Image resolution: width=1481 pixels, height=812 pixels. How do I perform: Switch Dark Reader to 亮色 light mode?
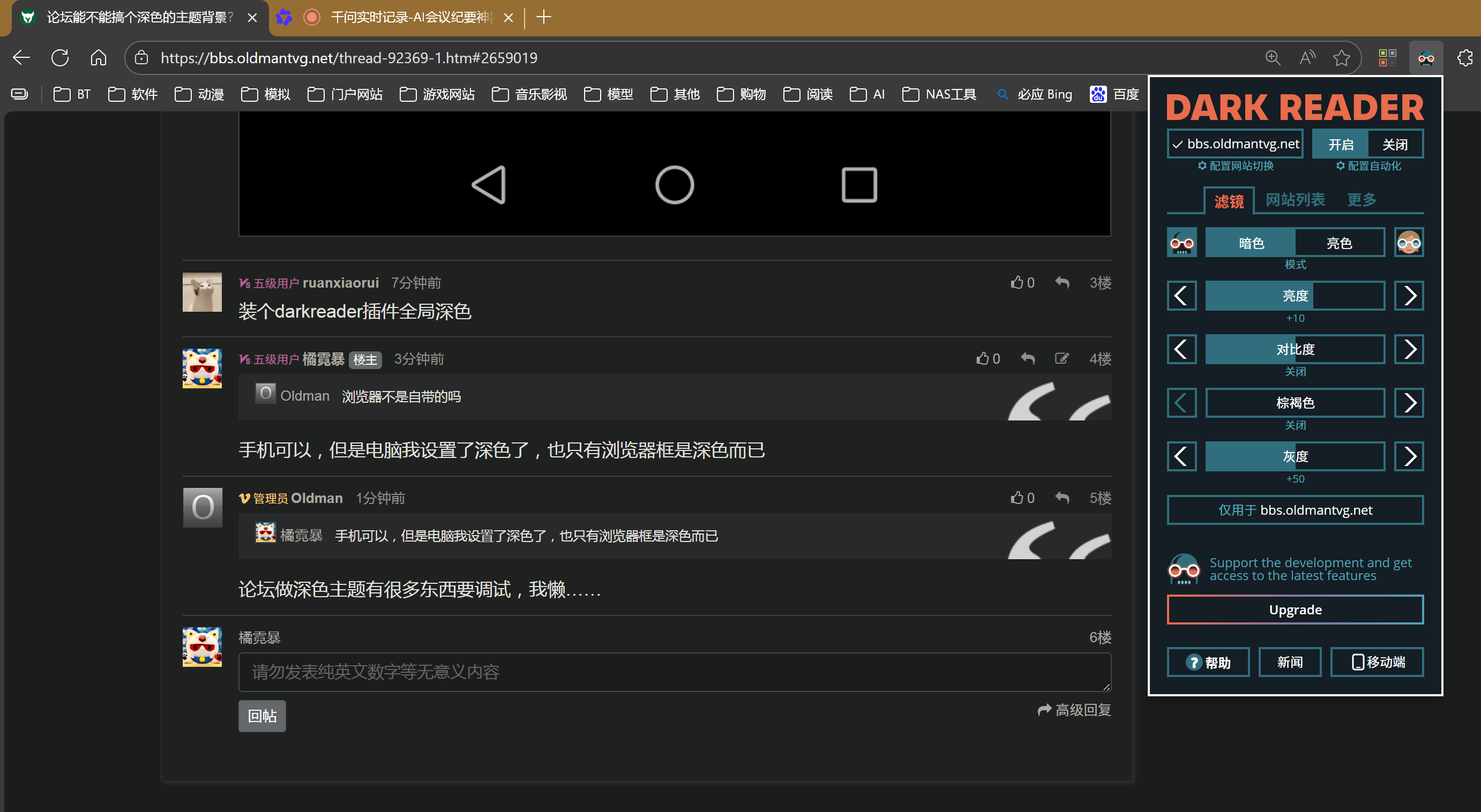click(1338, 242)
